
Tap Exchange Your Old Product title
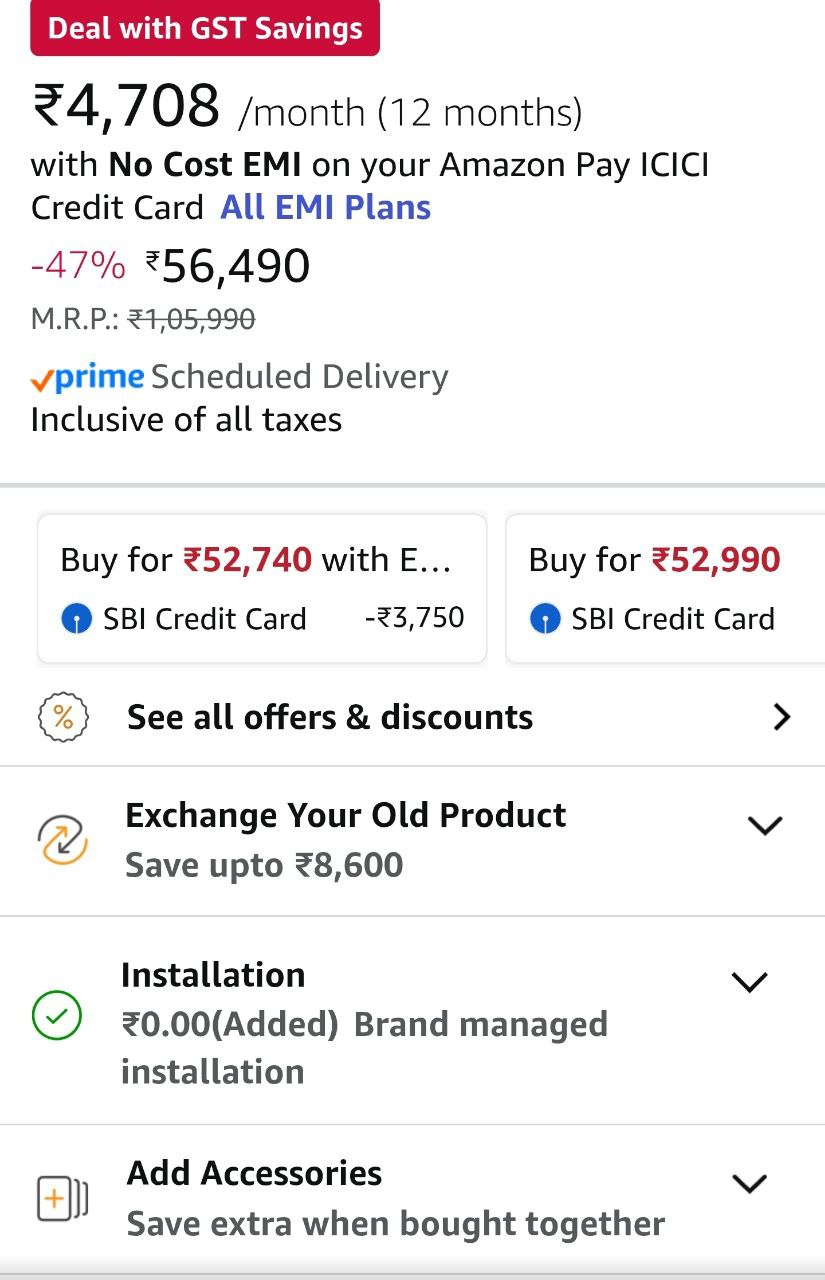[x=345, y=815]
